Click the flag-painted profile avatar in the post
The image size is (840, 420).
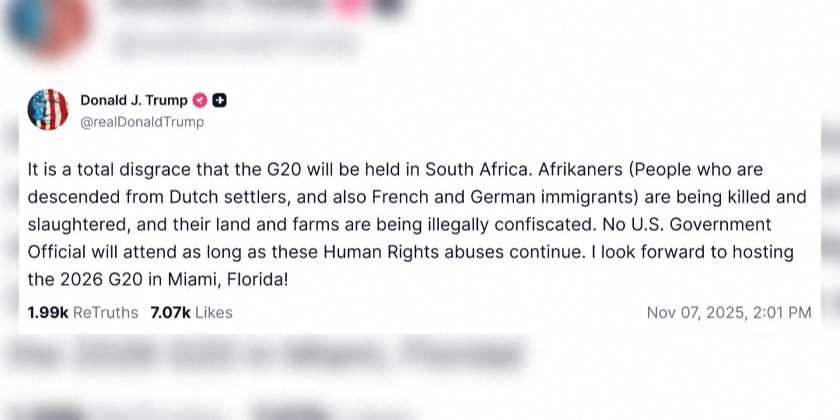coord(48,109)
